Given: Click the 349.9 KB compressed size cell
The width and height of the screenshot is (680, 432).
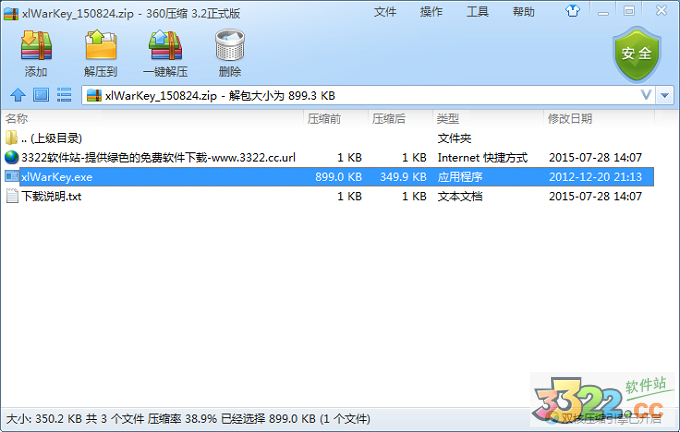Looking at the screenshot, I should (x=403, y=177).
